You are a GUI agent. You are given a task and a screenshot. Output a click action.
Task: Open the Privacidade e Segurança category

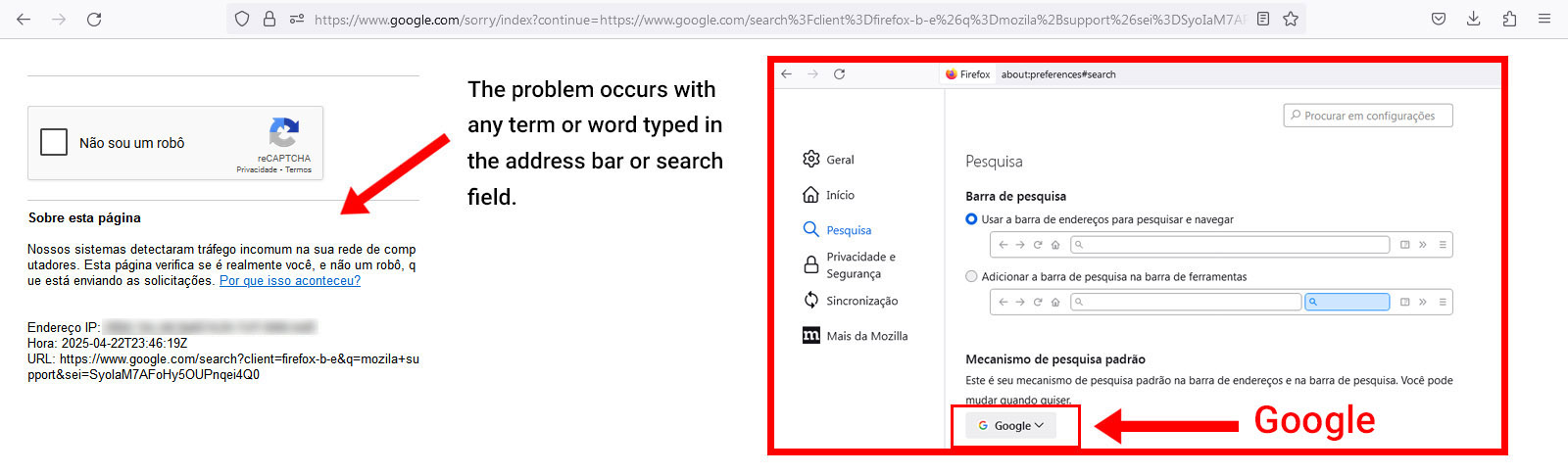(849, 264)
